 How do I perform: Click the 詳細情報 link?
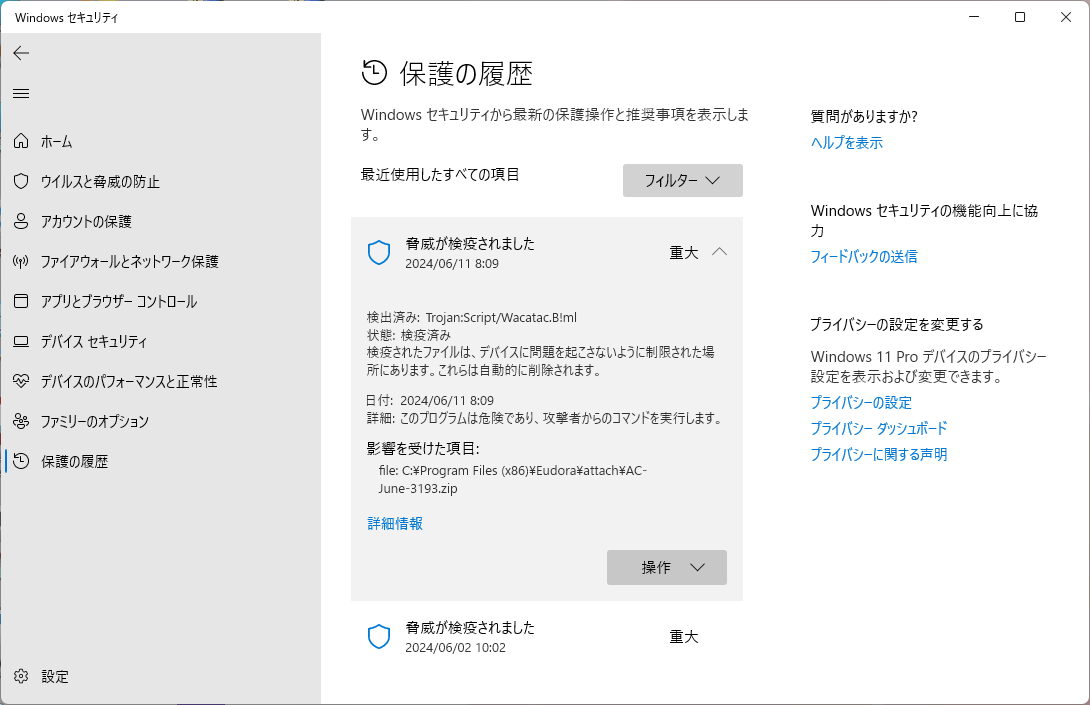click(395, 523)
